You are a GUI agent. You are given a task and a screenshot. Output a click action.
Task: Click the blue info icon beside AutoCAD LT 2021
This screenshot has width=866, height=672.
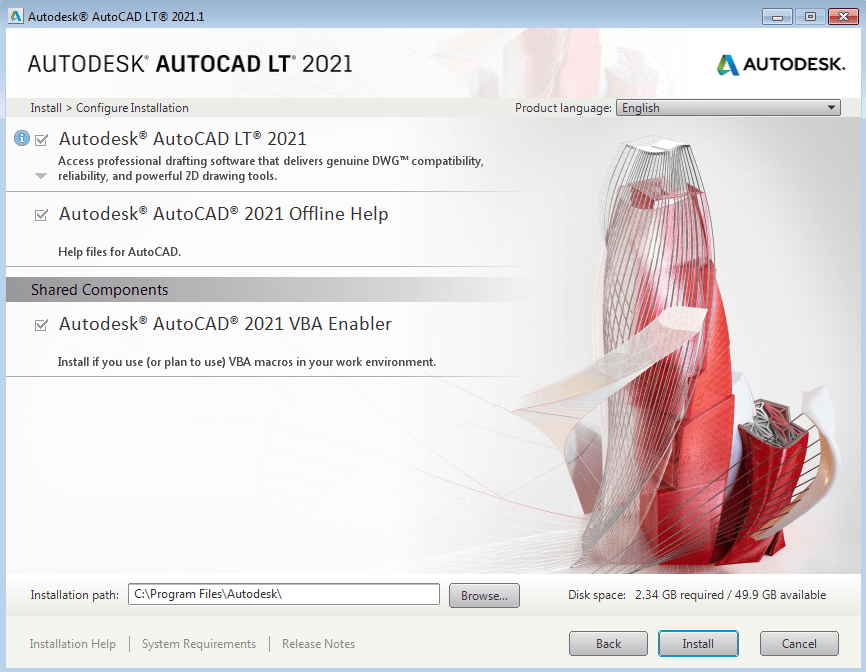coord(22,138)
